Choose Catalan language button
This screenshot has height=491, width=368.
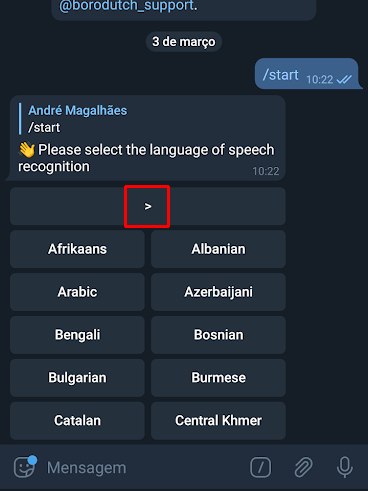77,421
